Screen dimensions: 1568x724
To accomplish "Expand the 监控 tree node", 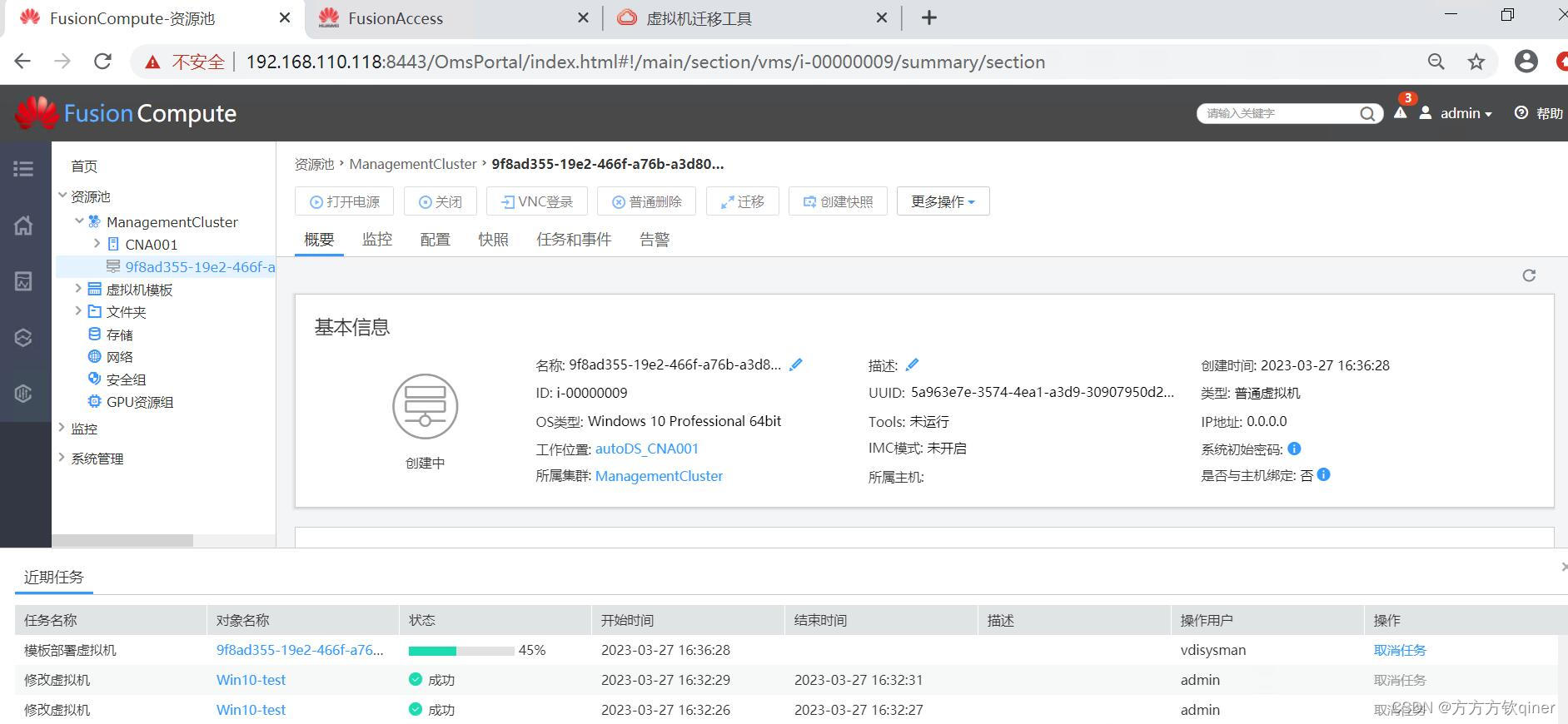I will tap(62, 427).
